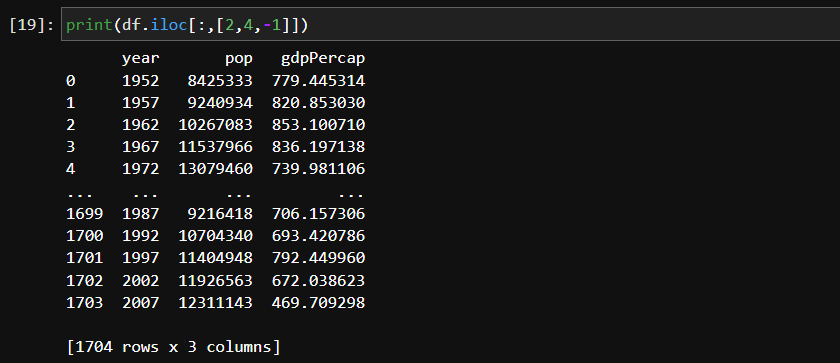840x363 pixels.
Task: Select the cell prompt number [19]:
Action: [x=32, y=25]
